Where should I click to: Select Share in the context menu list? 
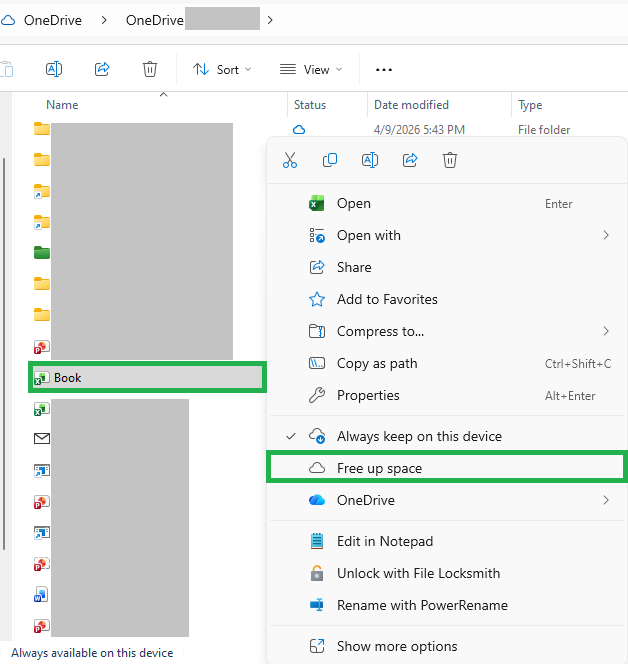point(449,268)
